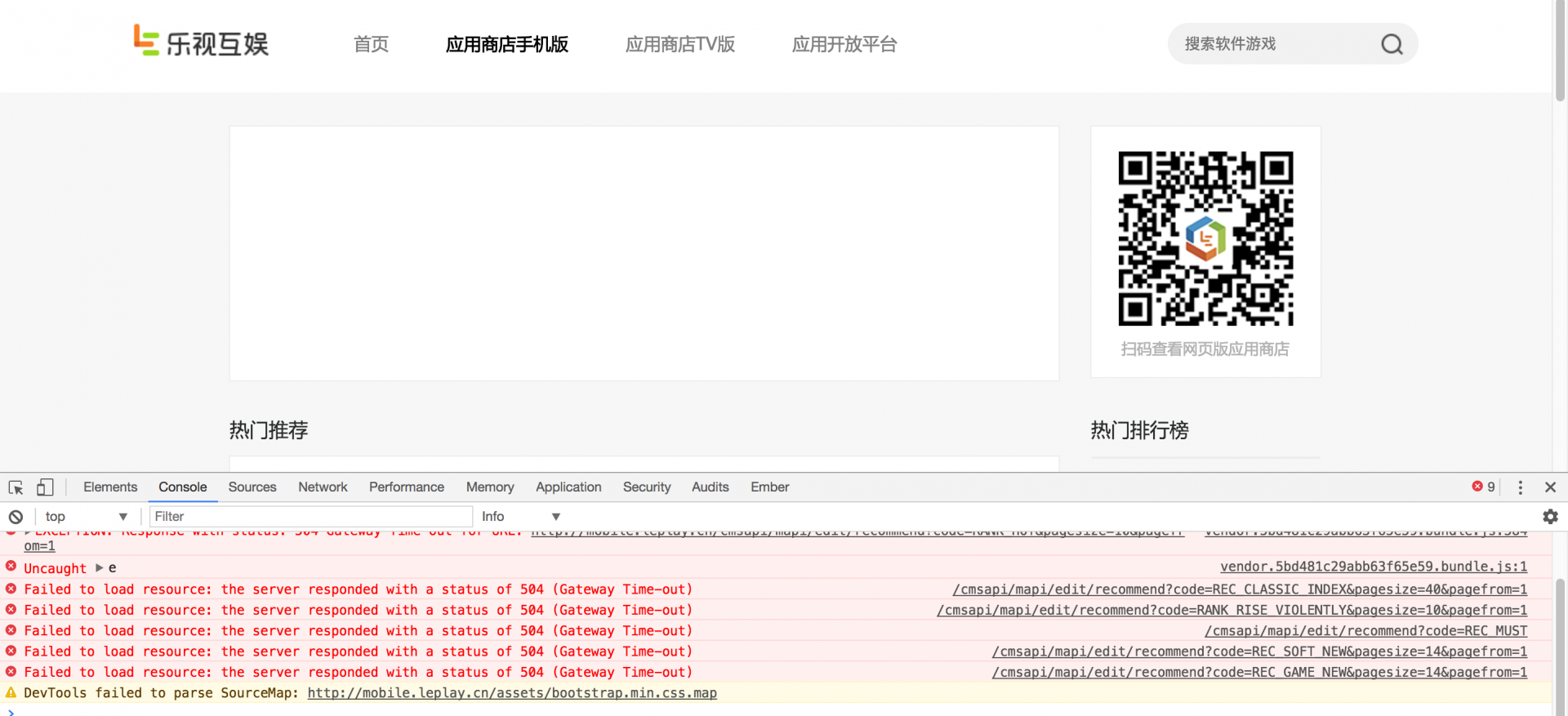The image size is (1568, 716).
Task: Open the Performance tab
Action: click(407, 487)
